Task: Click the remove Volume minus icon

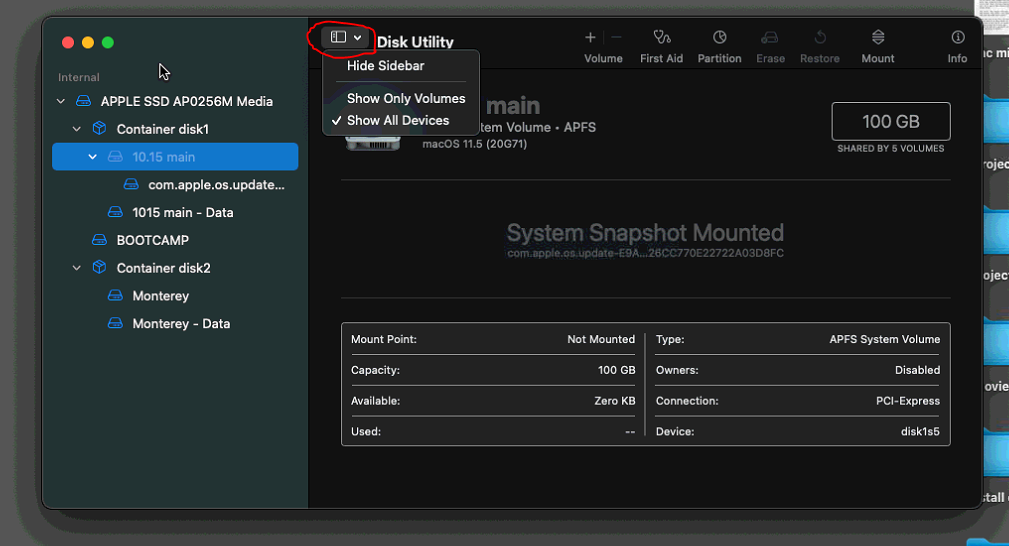Action: [616, 38]
